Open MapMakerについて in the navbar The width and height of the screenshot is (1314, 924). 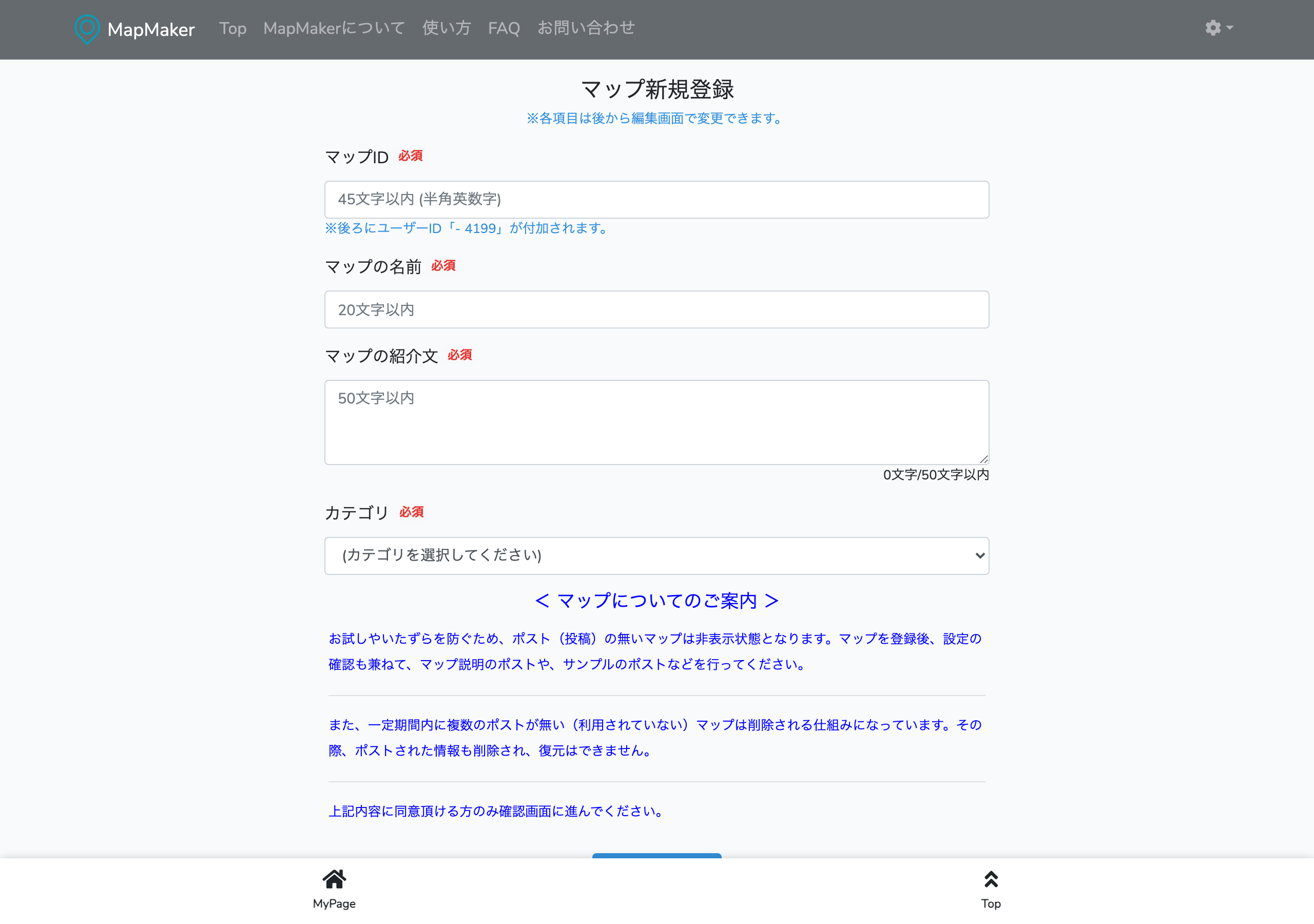pos(334,28)
